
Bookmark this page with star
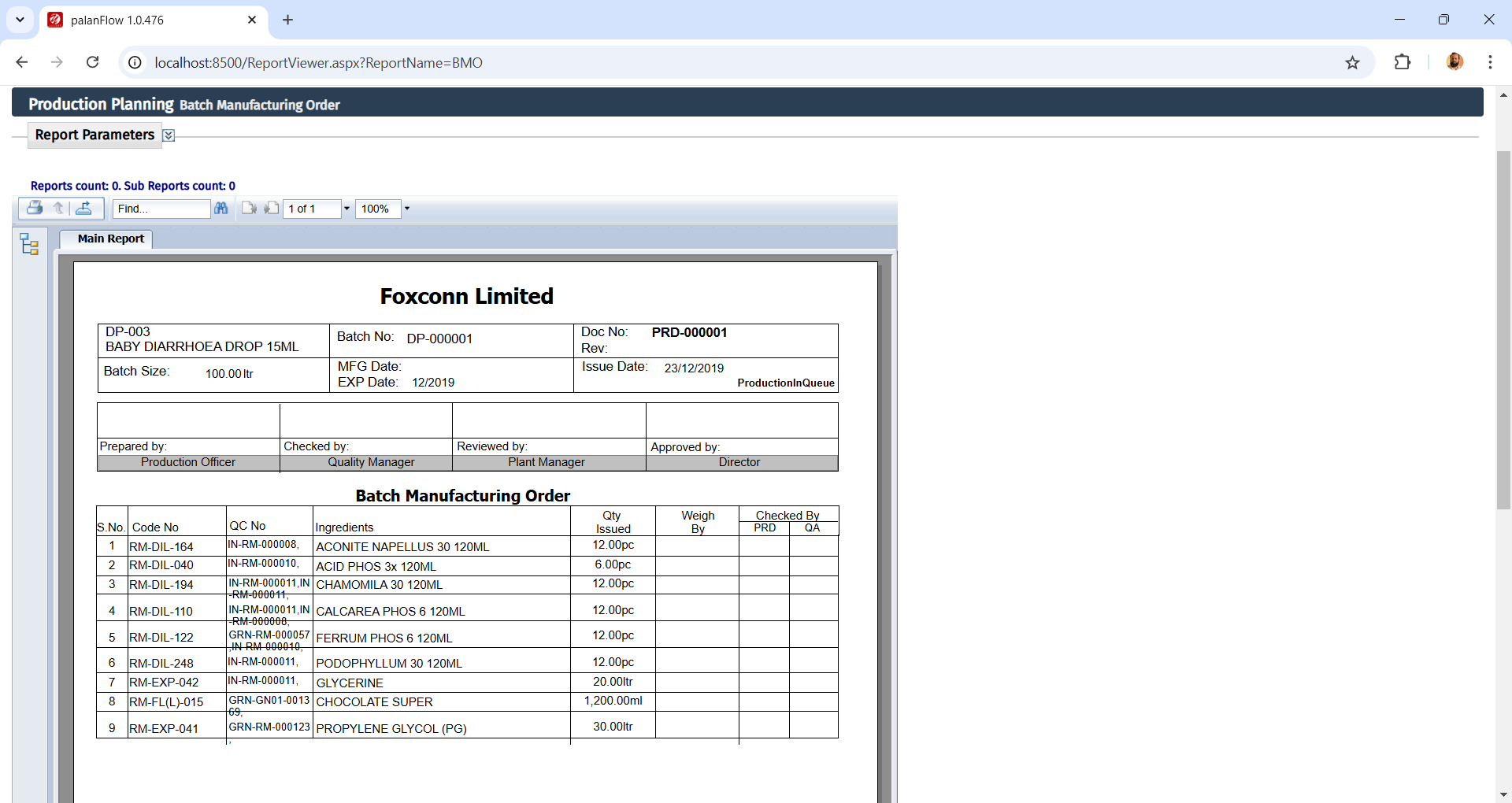point(1352,62)
